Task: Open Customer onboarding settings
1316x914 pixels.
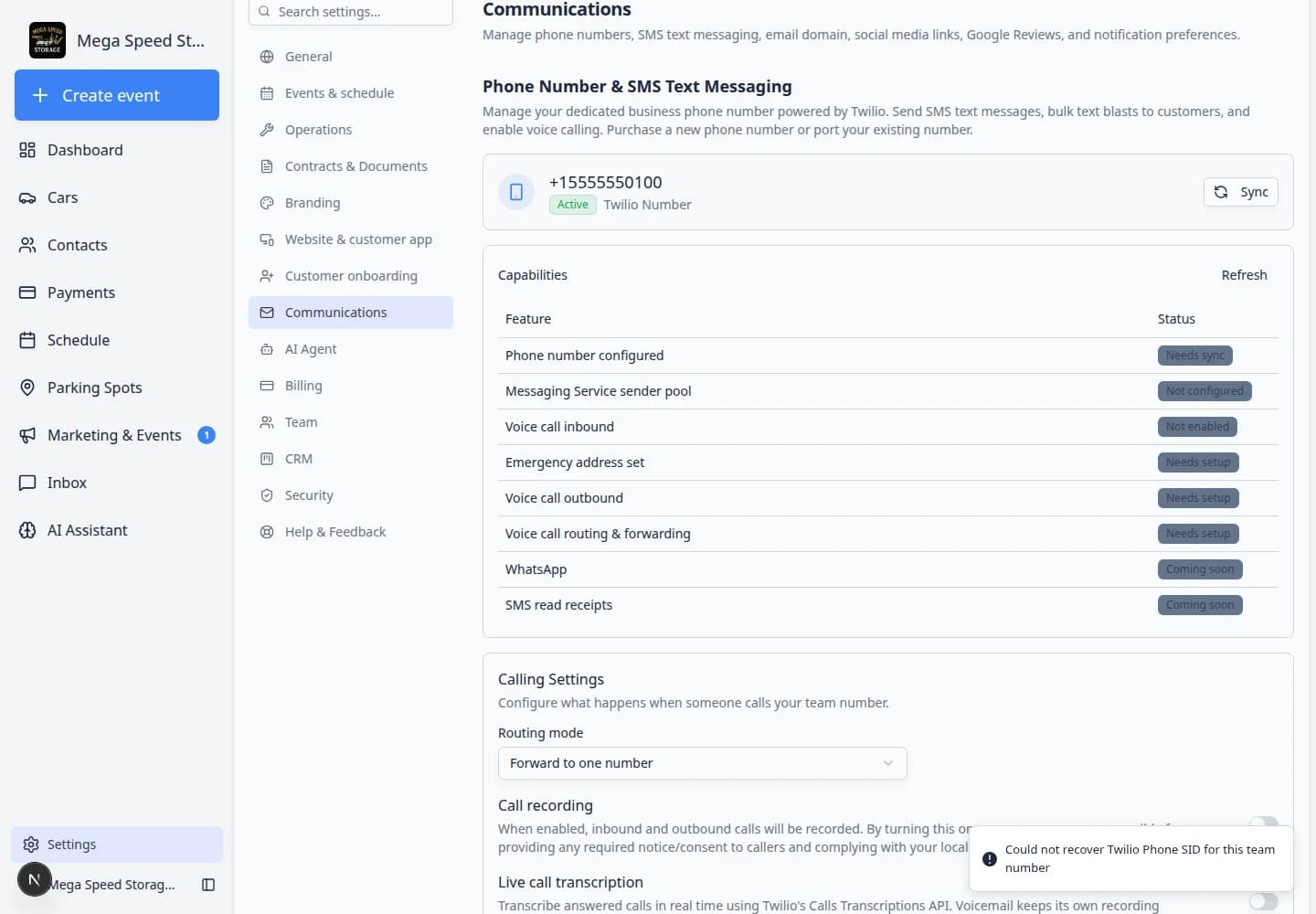Action: tap(351, 276)
